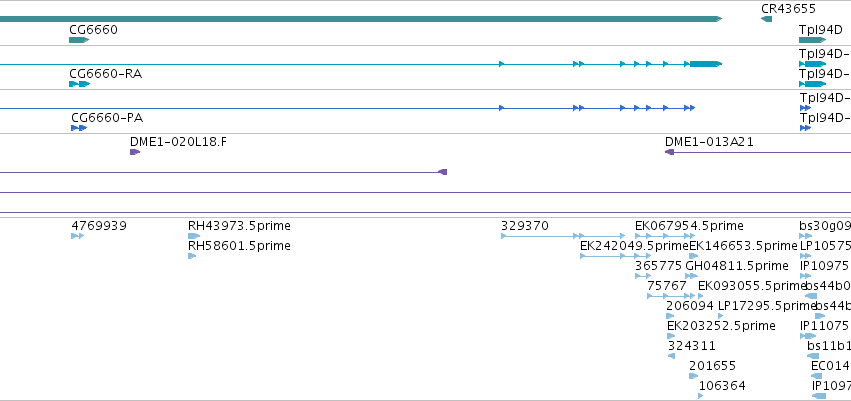
Task: Open the CG6660-RA label link
Action: [x=105, y=74]
